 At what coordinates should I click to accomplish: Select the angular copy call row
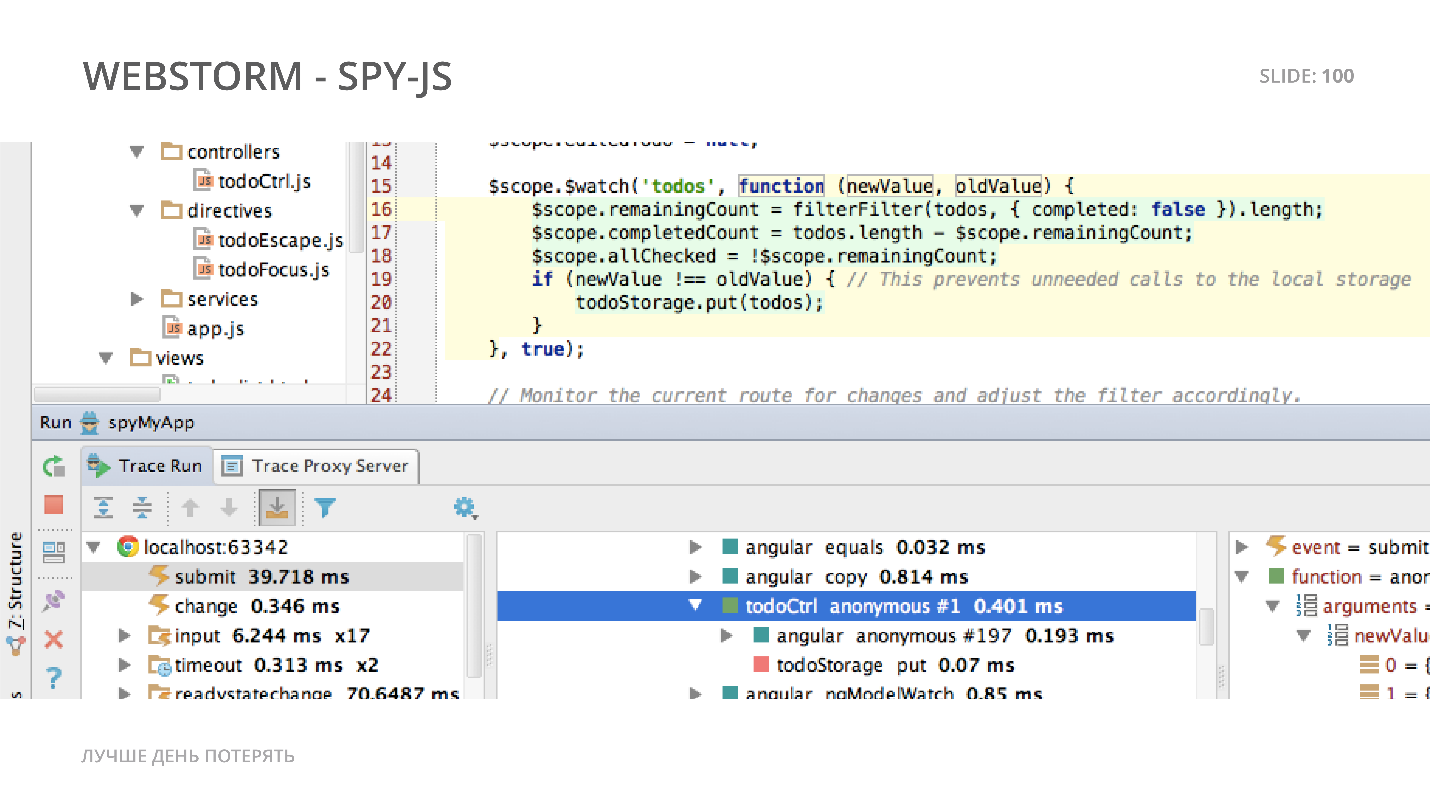846,577
